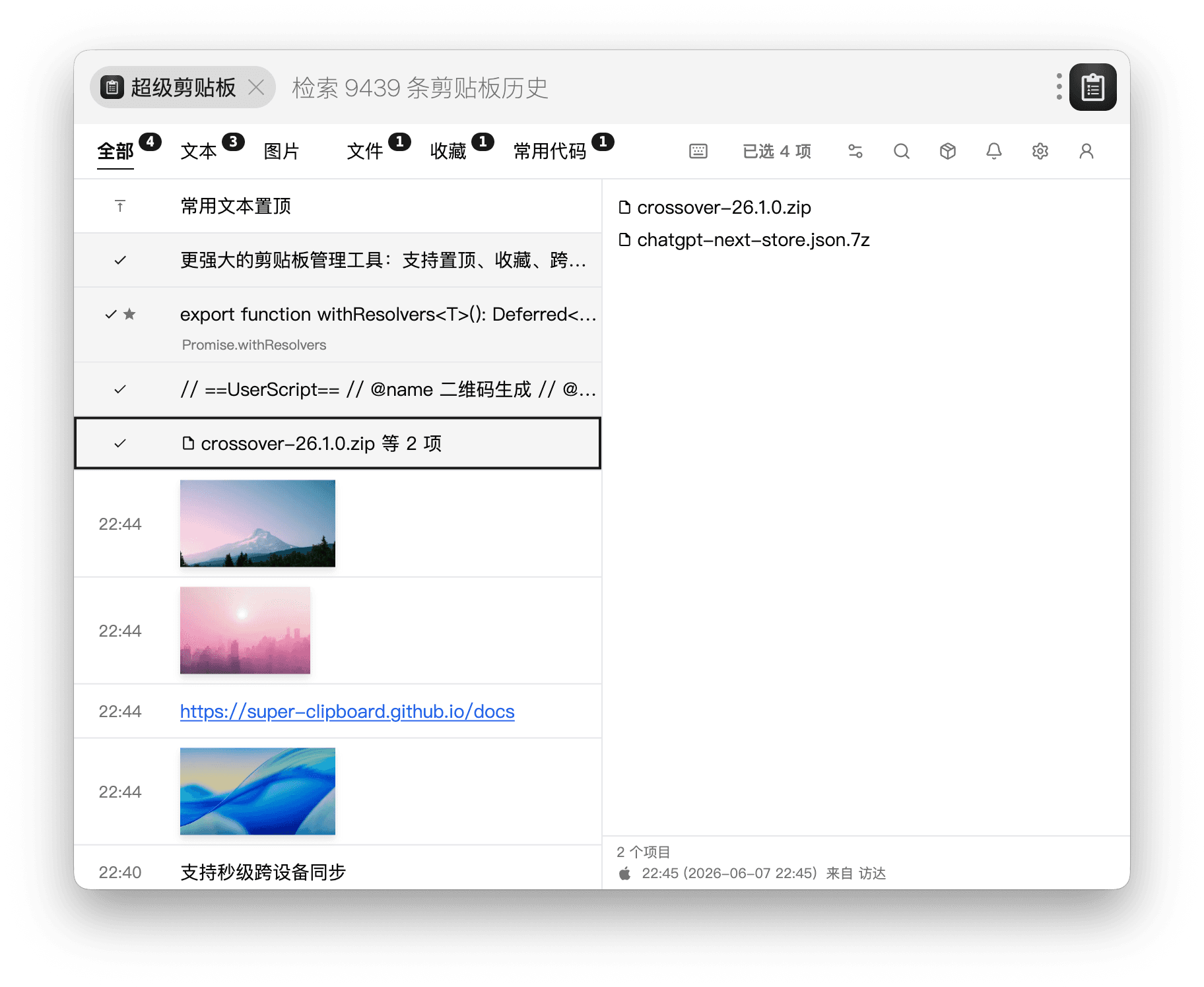This screenshot has width=1204, height=987.
Task: Remove the 超级剪贴板 tag with X
Action: click(257, 87)
